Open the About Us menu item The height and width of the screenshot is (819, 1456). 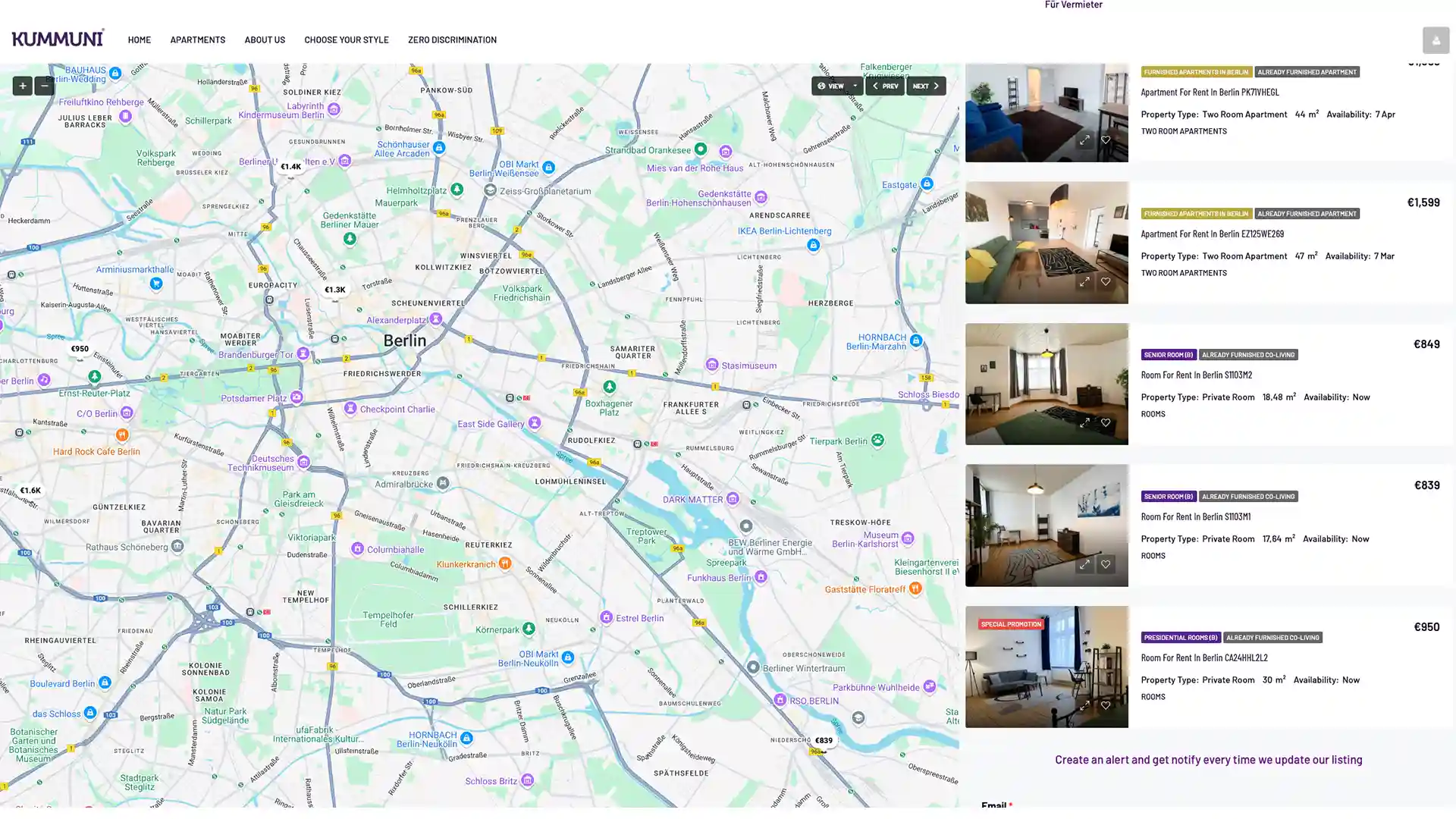[x=265, y=40]
